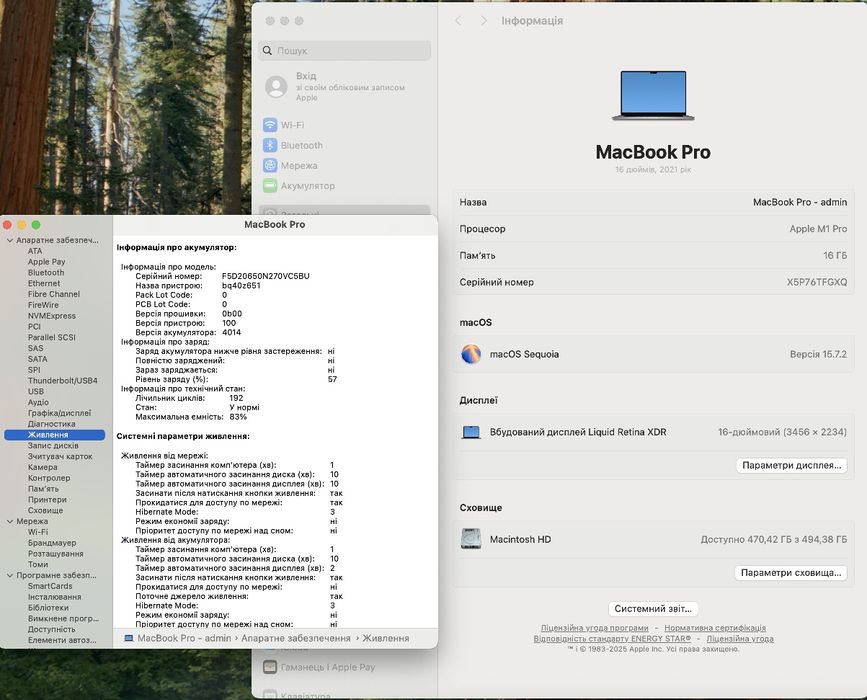Image resolution: width=867 pixels, height=700 pixels.
Task: Open Мережа globe icon in System Settings
Action: coord(270,165)
